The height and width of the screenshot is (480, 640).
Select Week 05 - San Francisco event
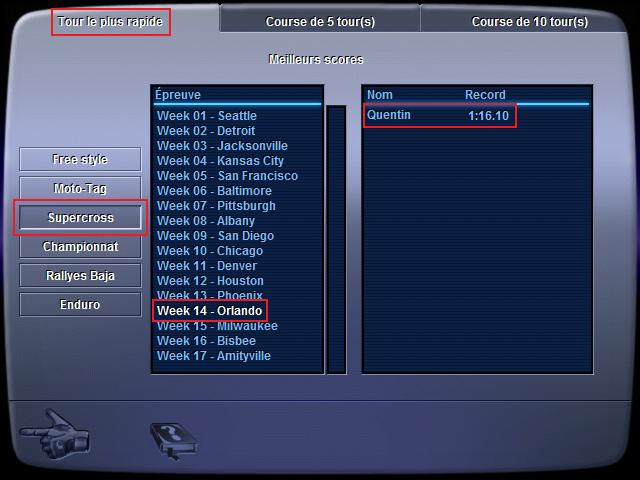click(227, 176)
